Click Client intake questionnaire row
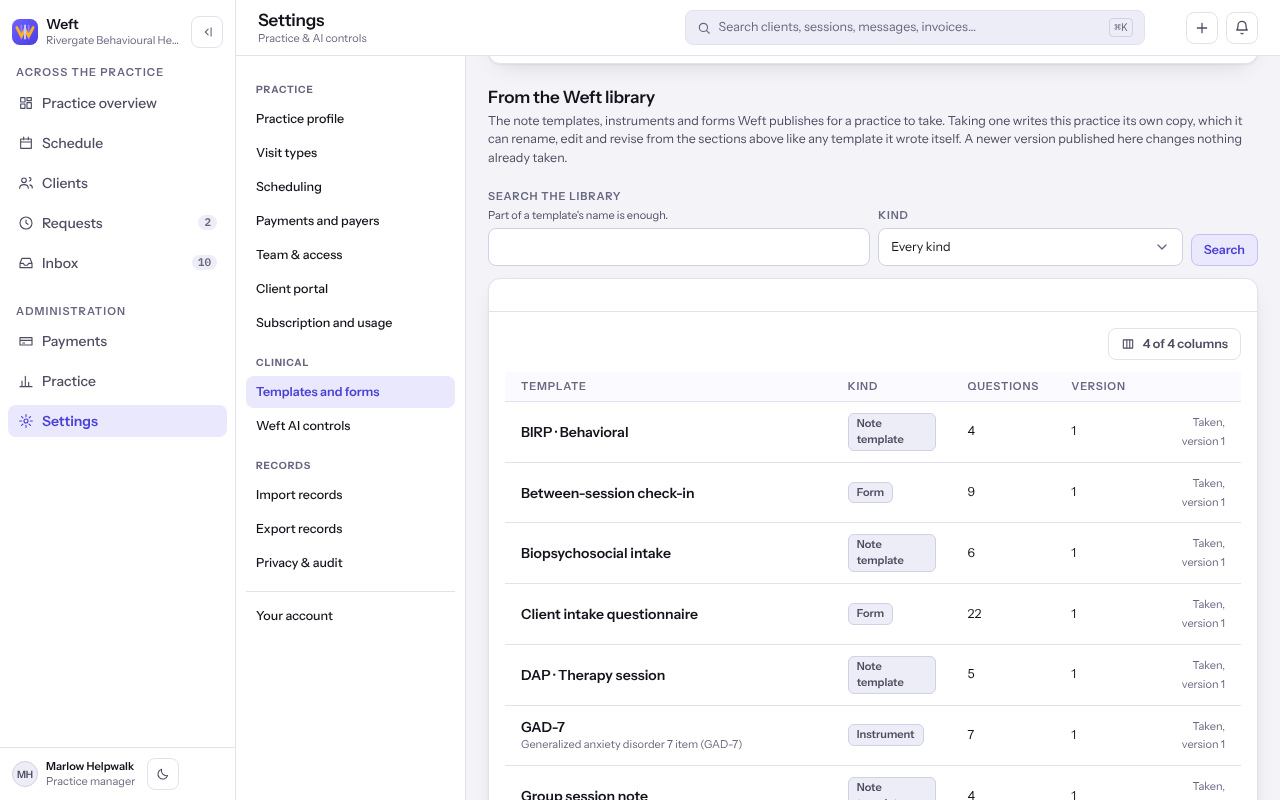Viewport: 1280px width, 800px height. click(873, 614)
